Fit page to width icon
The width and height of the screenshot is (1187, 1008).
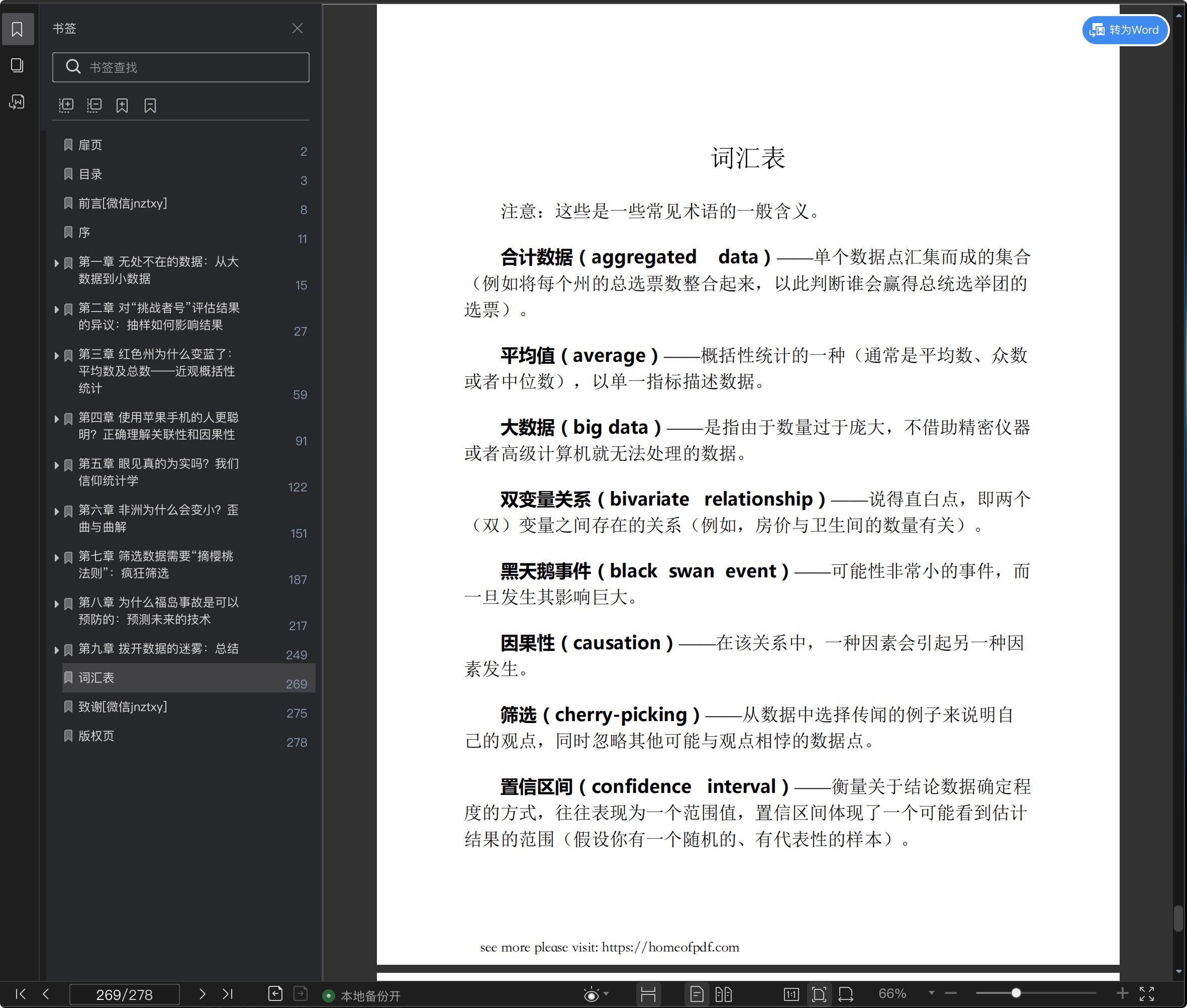846,994
